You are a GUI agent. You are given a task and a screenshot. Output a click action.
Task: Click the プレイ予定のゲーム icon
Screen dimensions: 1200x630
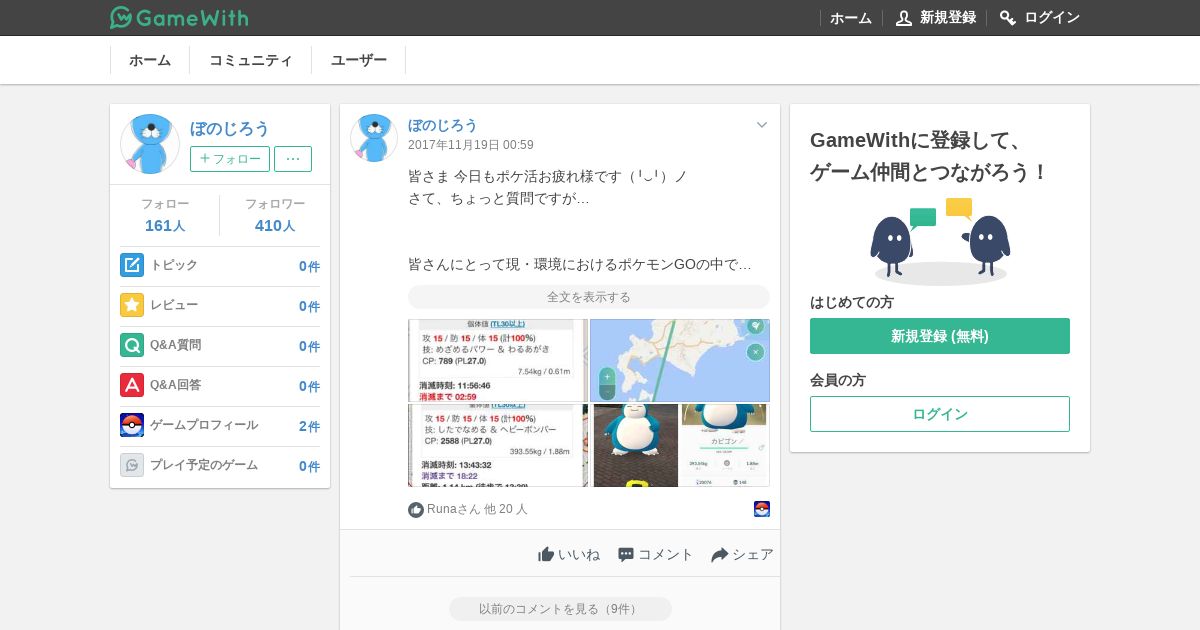pyautogui.click(x=132, y=465)
